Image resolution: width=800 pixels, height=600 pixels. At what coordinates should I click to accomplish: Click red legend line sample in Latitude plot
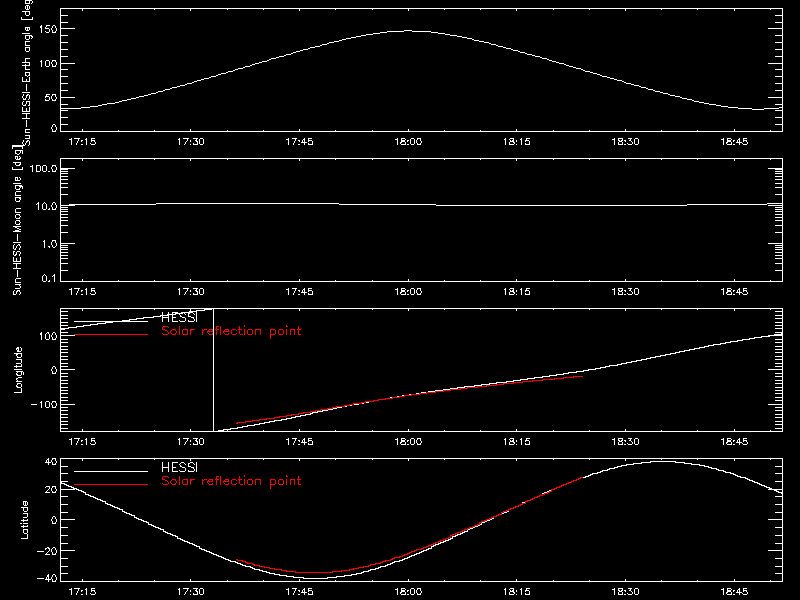tap(111, 484)
